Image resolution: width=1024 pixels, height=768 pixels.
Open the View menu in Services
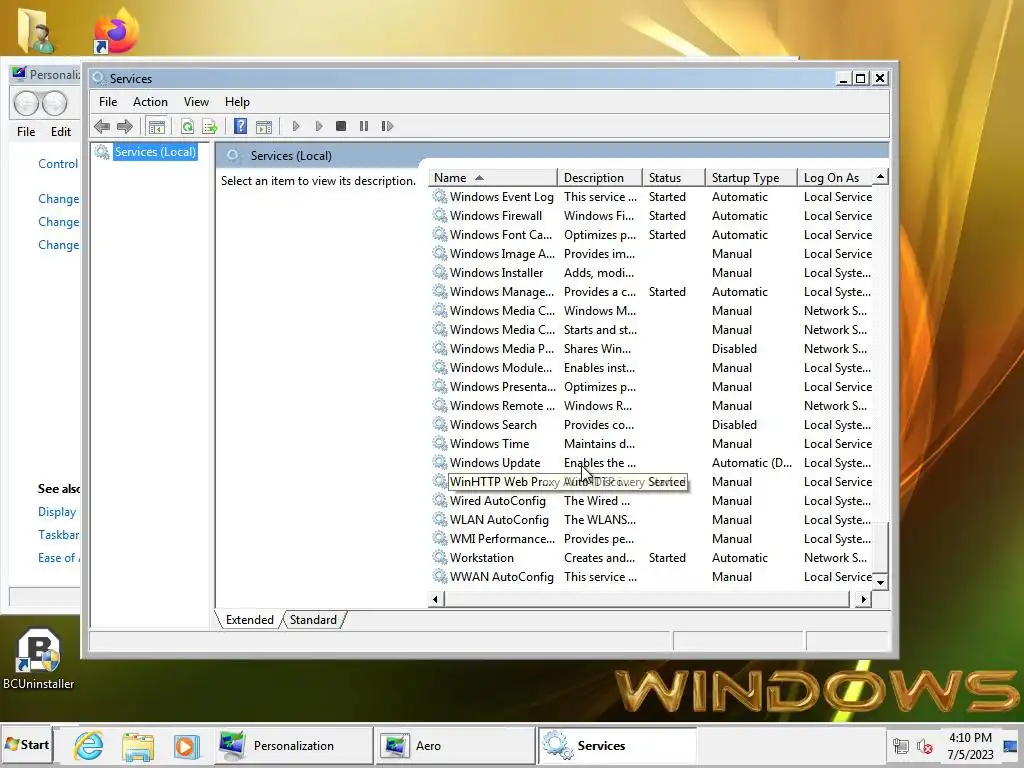point(196,102)
